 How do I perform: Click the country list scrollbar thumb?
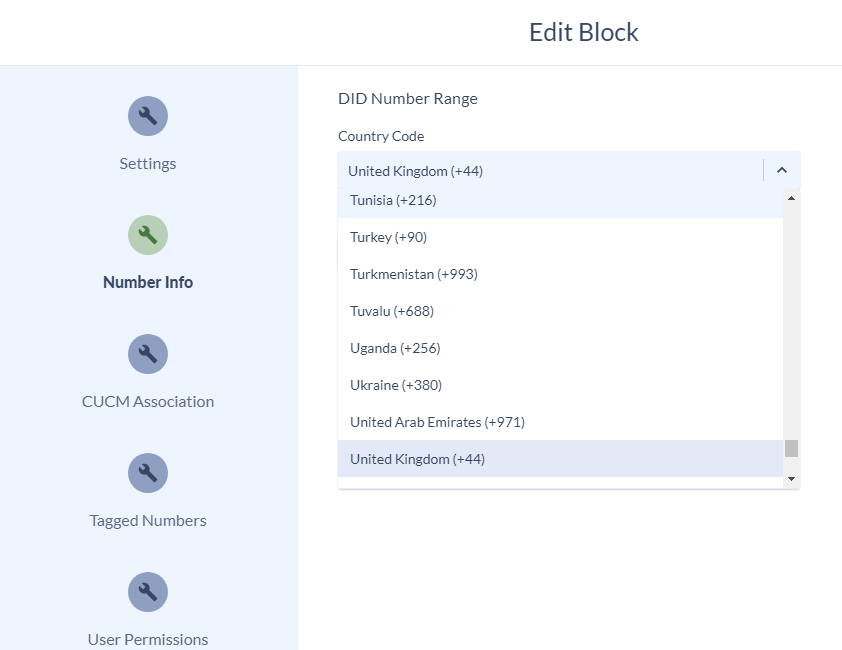click(791, 449)
